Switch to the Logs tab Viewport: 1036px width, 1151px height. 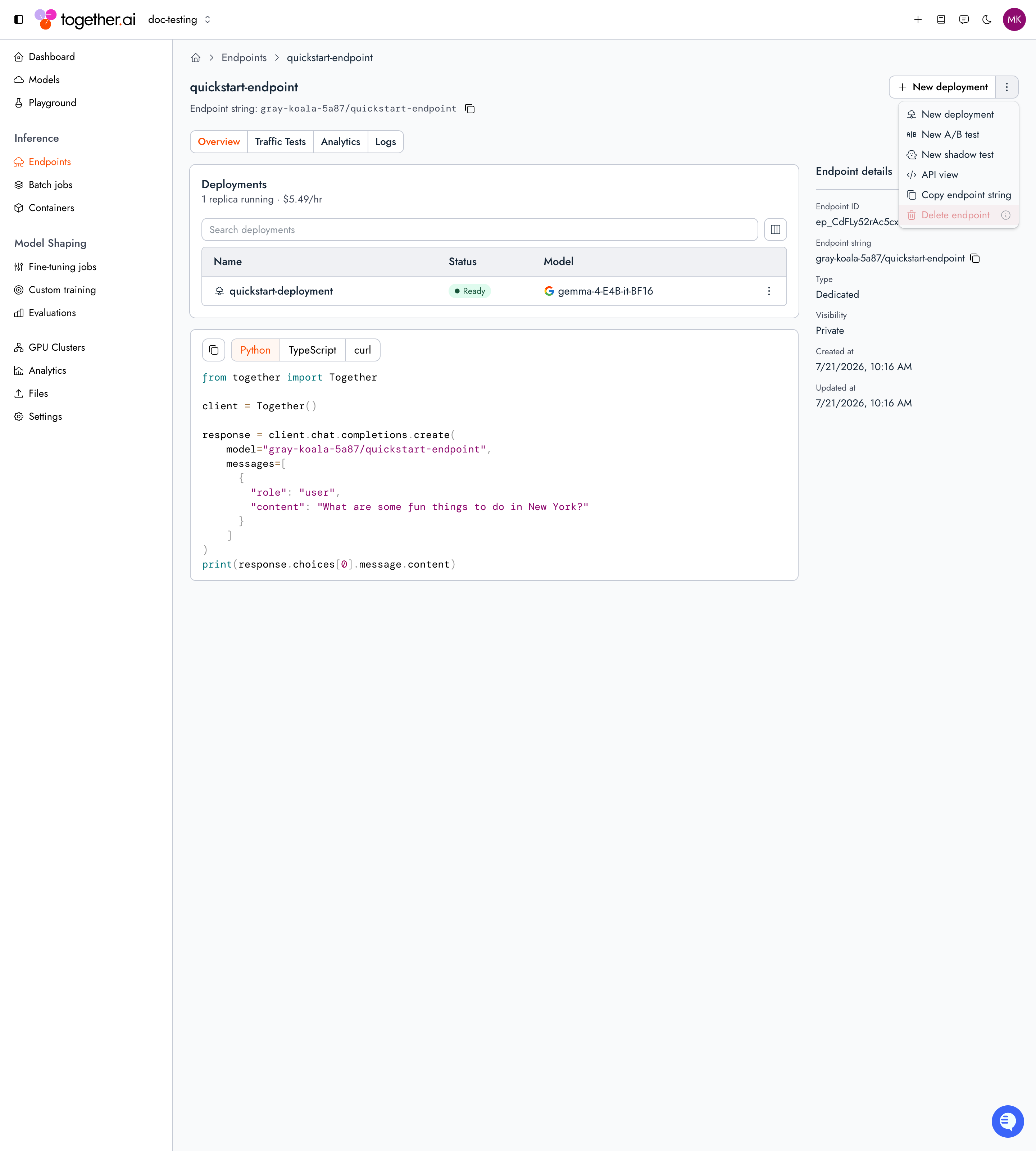pyautogui.click(x=385, y=142)
